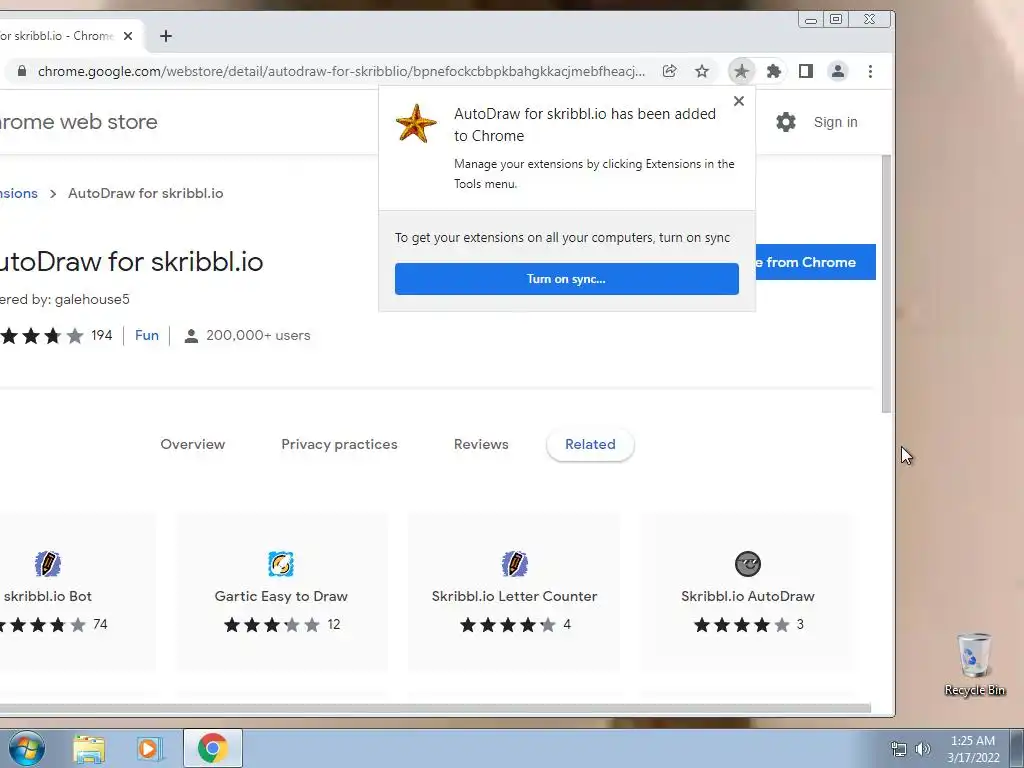Screen dimensions: 1024x768
Task: Close the extension added popup
Action: (x=739, y=101)
